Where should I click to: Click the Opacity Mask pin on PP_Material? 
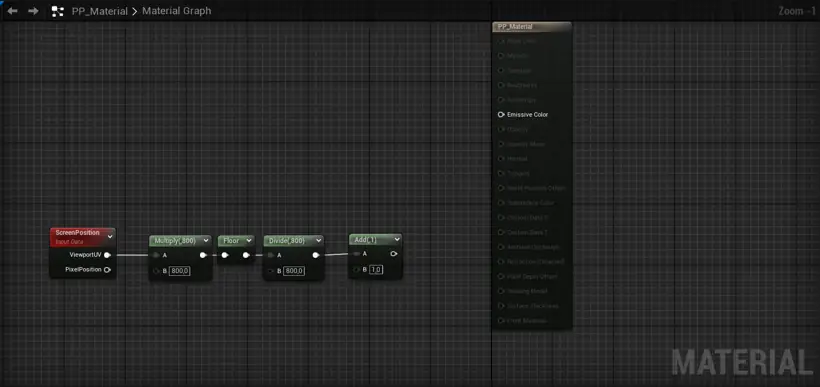[501, 144]
